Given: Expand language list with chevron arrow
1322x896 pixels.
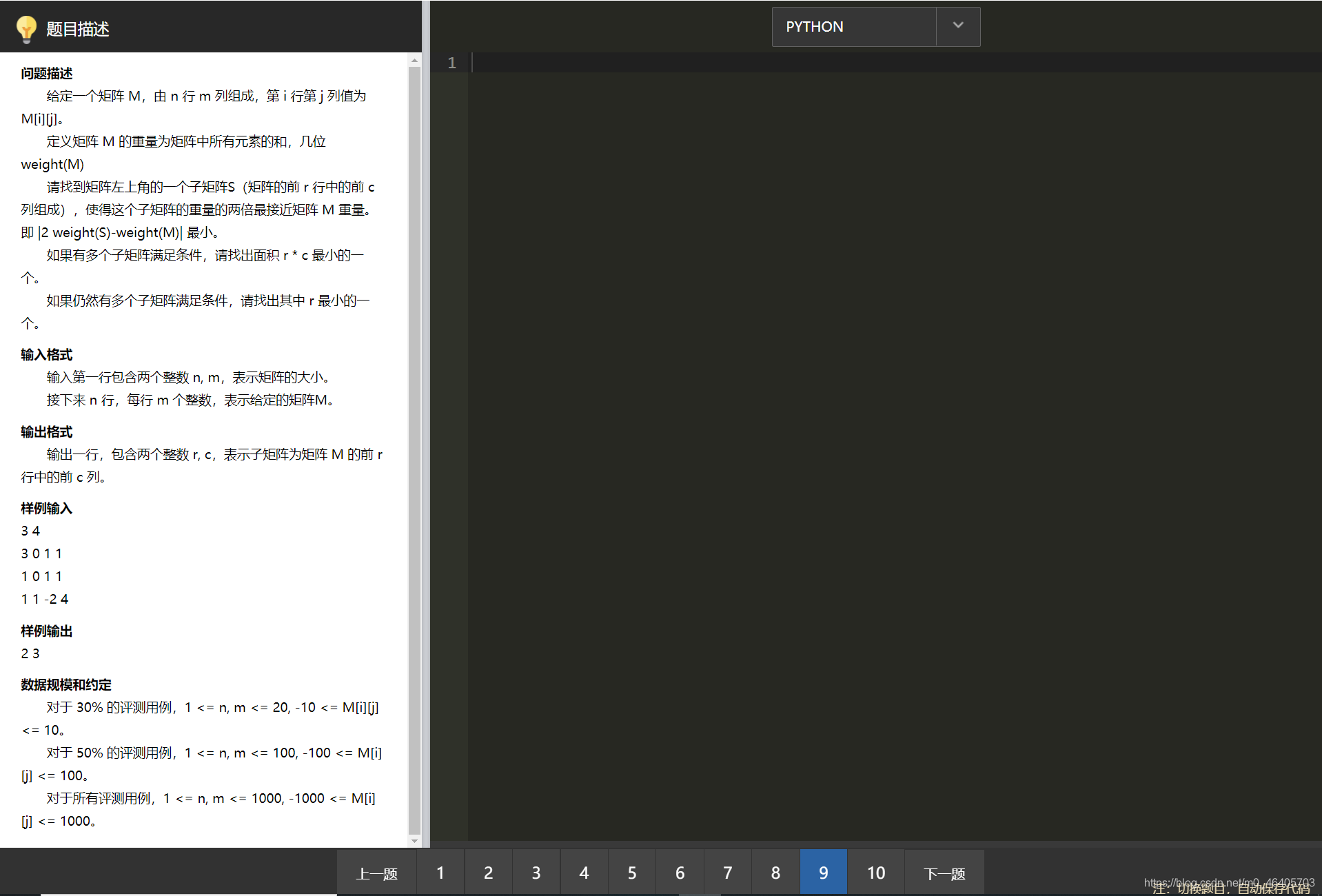Looking at the screenshot, I should click(958, 26).
